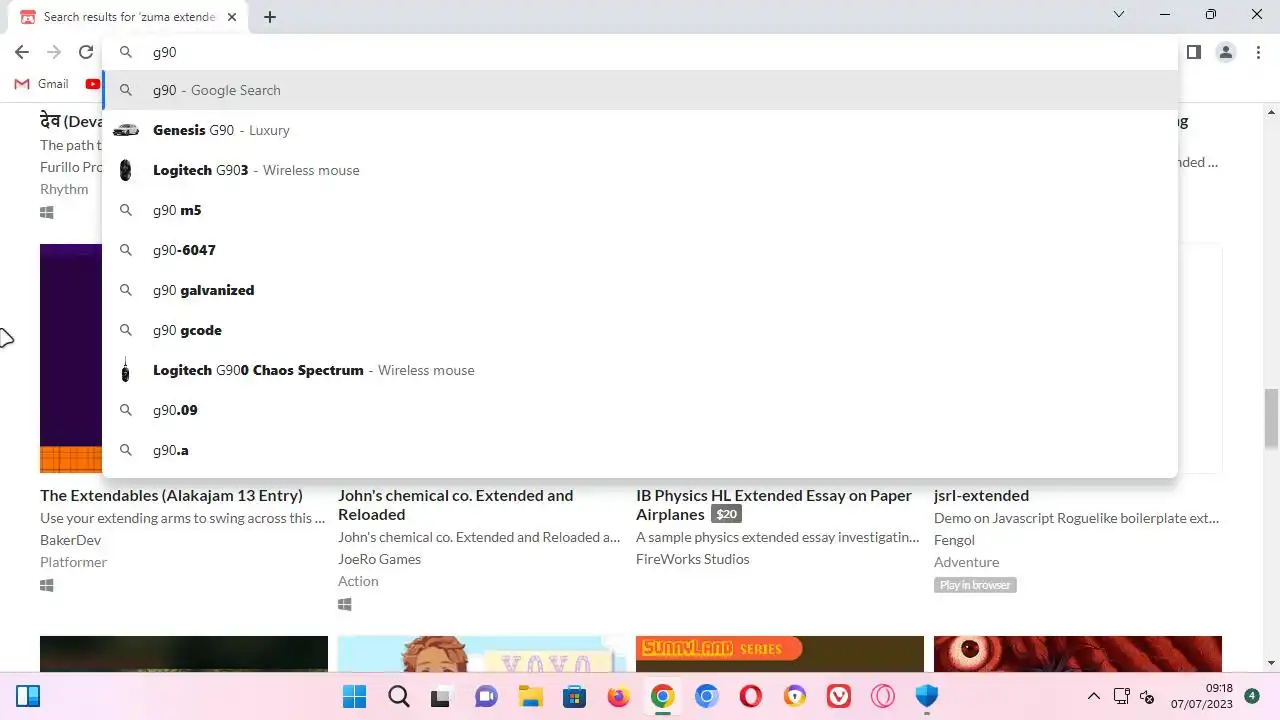Click the BakerDev author link
Viewport: 1280px width, 720px height.
point(70,540)
